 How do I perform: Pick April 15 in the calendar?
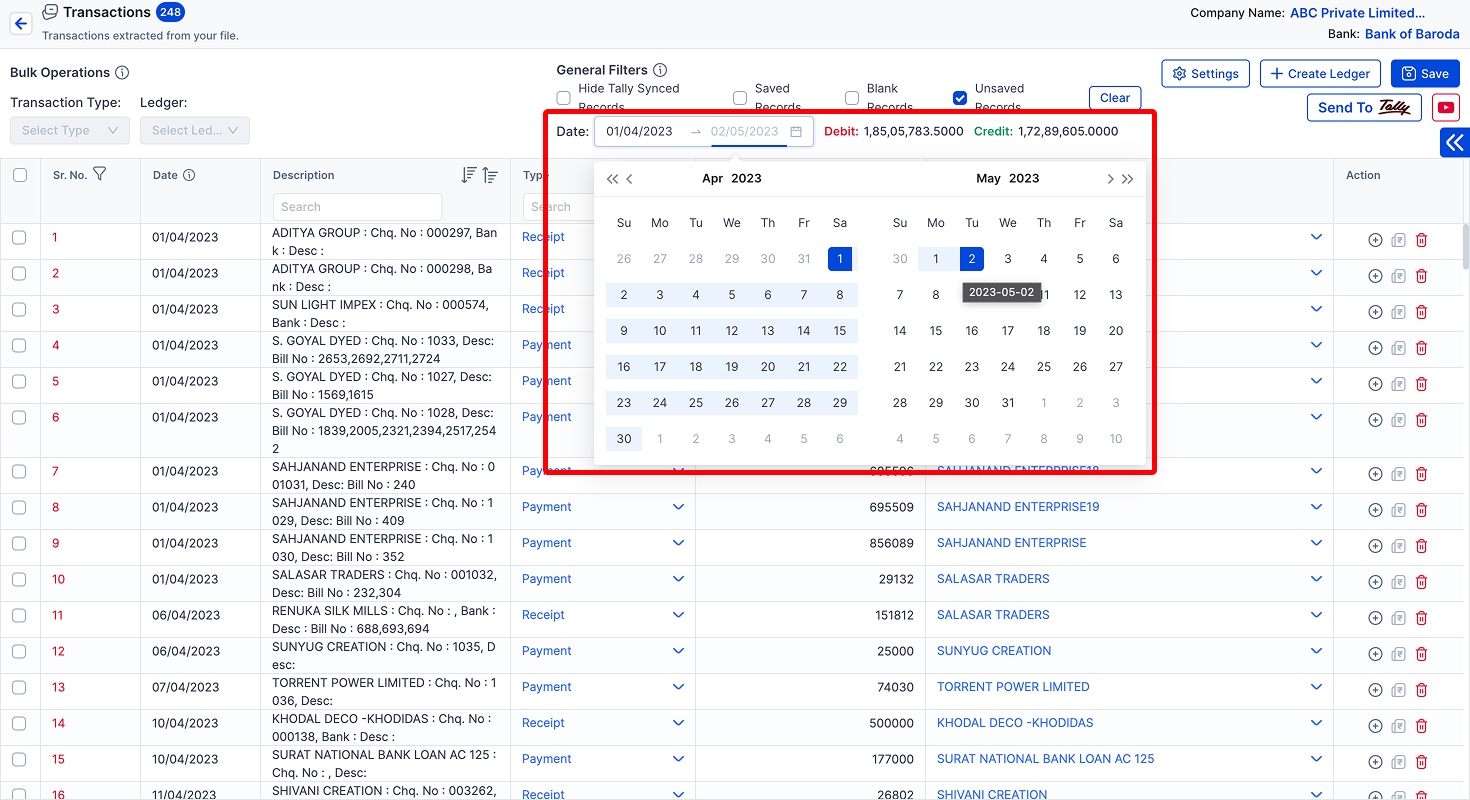[x=840, y=331]
